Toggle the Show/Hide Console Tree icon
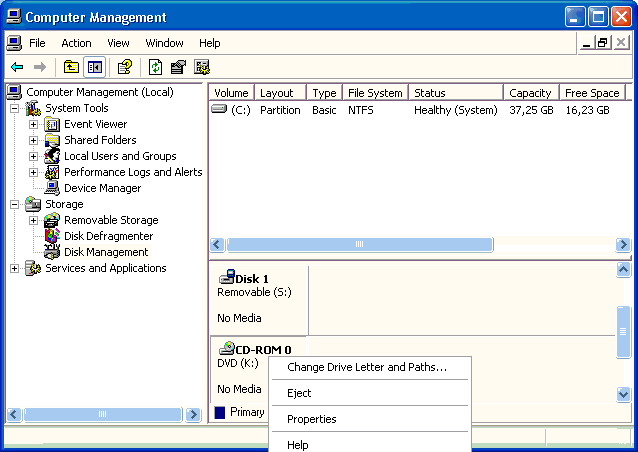Image resolution: width=638 pixels, height=452 pixels. coord(94,67)
